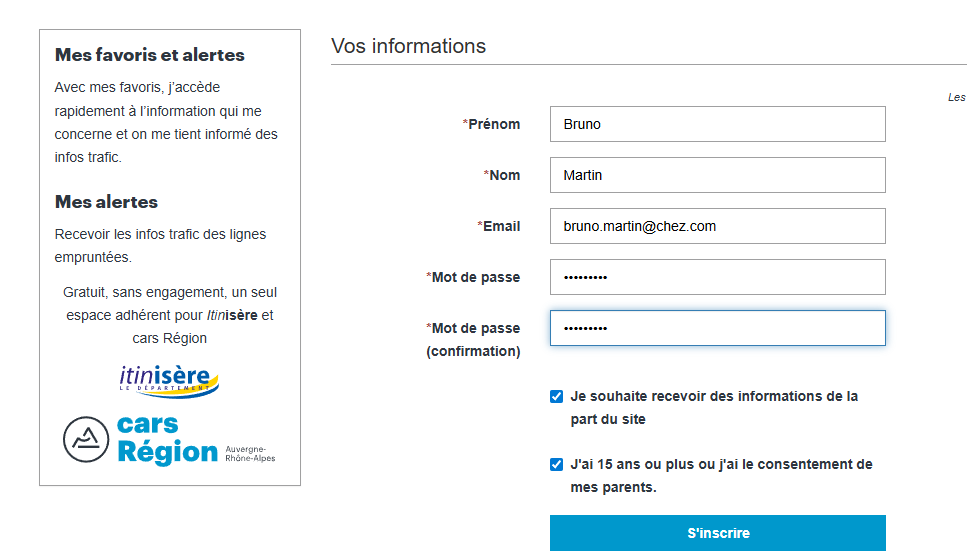Image resolution: width=967 pixels, height=555 pixels.
Task: Select the Email input field
Action: [717, 226]
